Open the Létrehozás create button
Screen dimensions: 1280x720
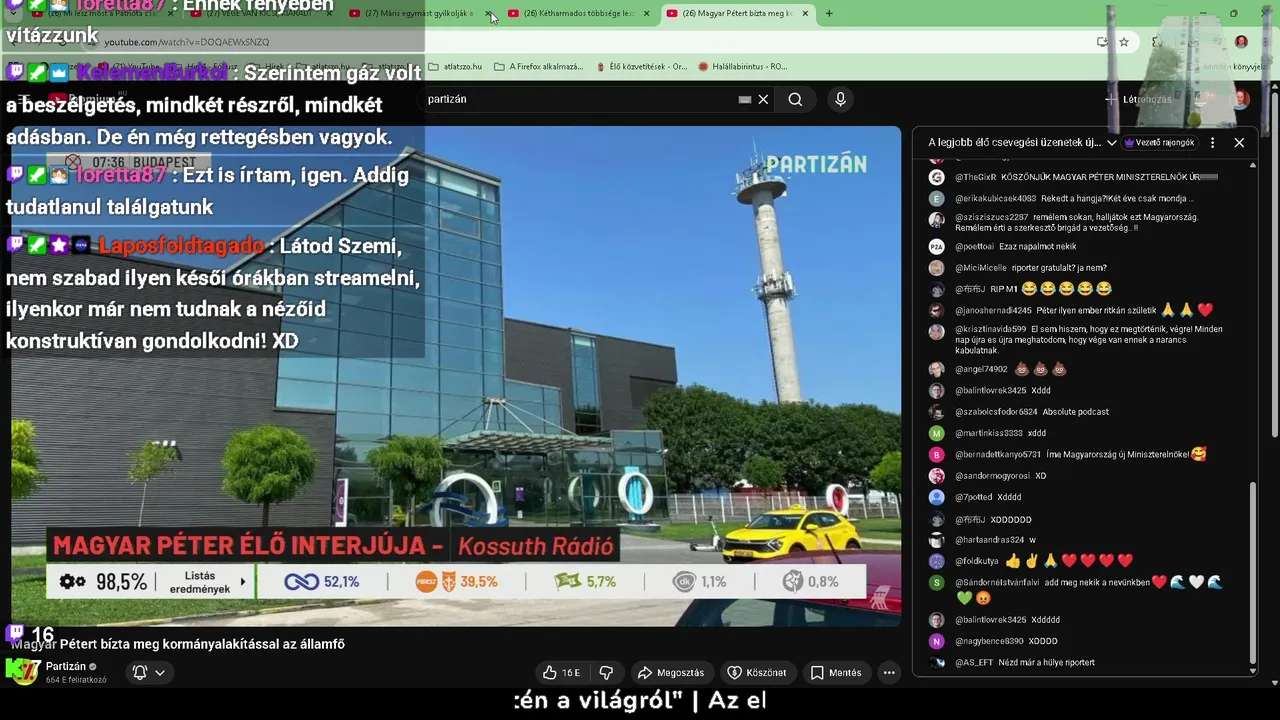[x=1138, y=99]
